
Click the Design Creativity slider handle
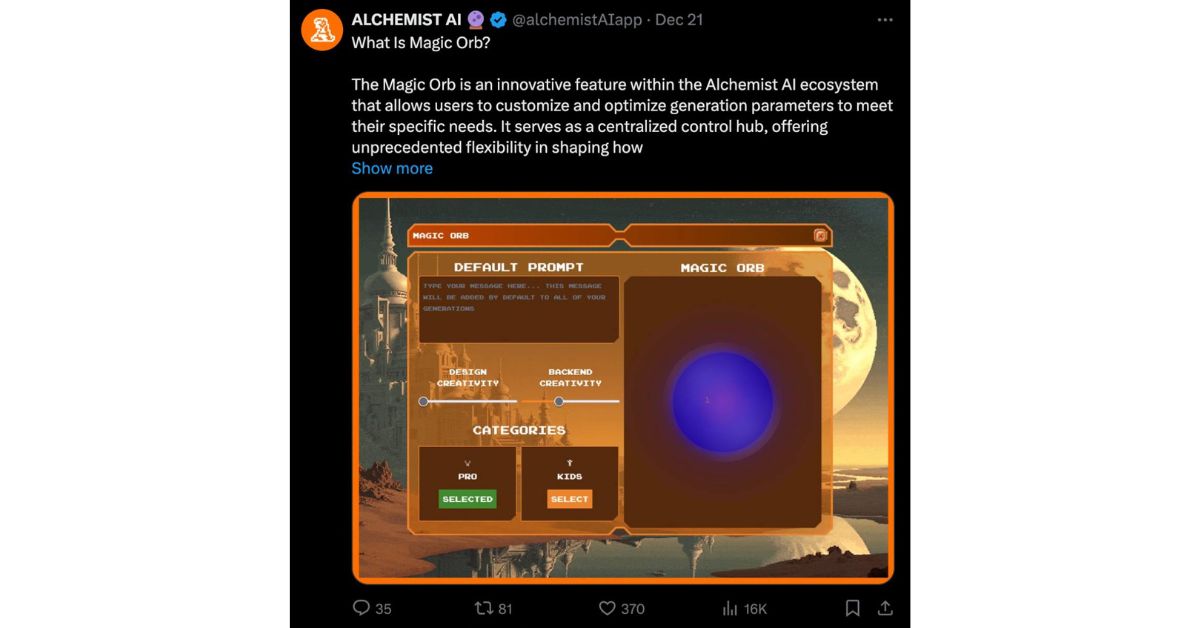(x=424, y=401)
